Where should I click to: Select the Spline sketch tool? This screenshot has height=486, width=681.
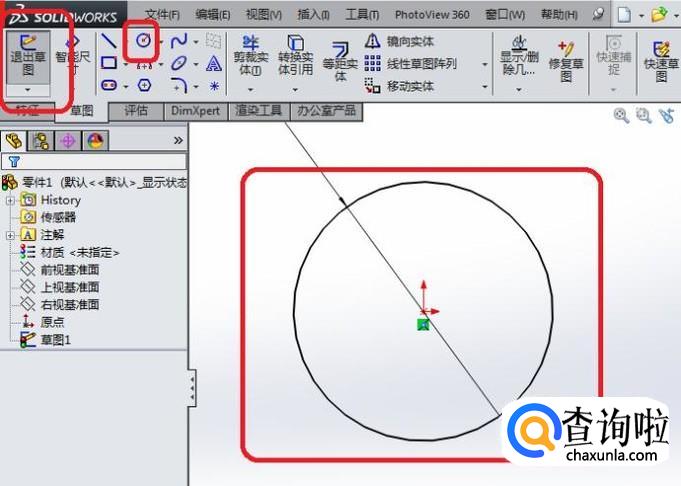click(x=179, y=41)
